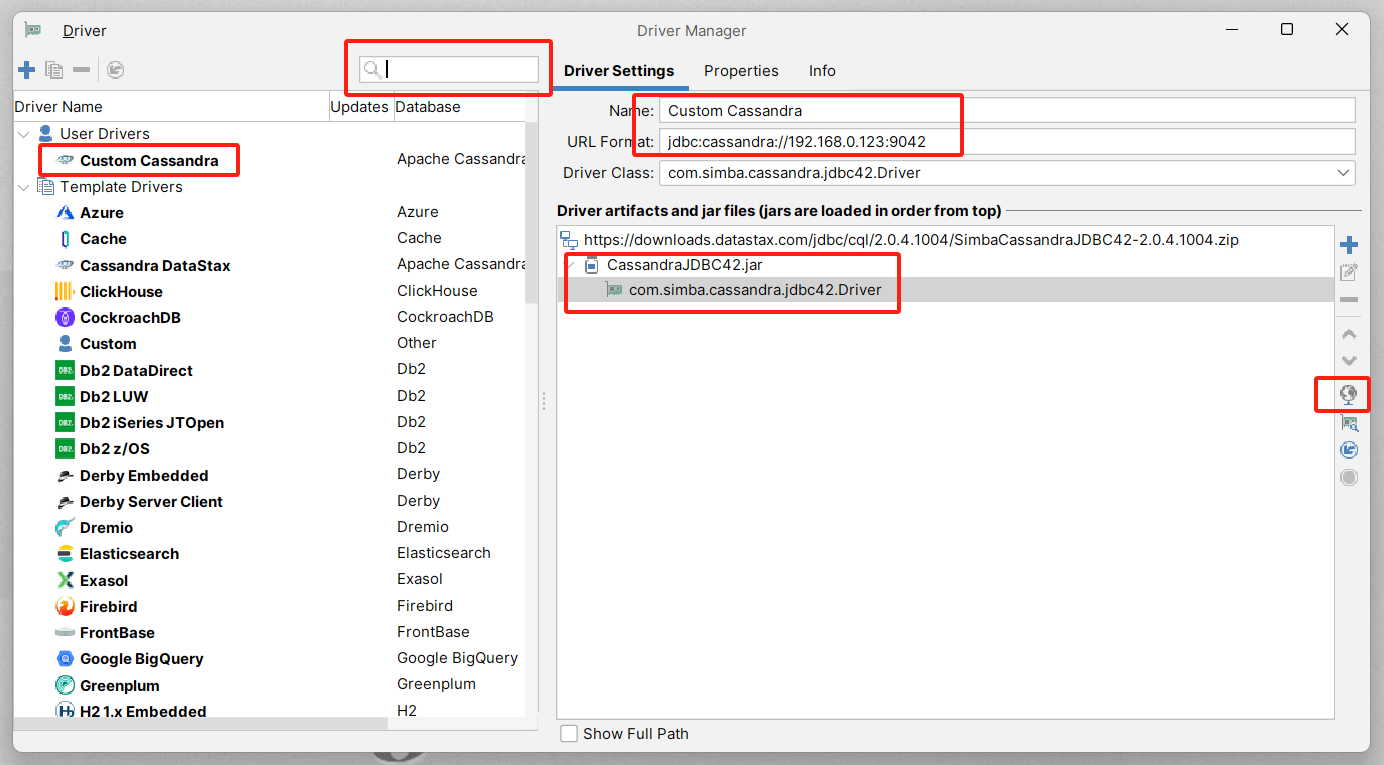Select the Cassandra DataStax driver

pos(155,265)
